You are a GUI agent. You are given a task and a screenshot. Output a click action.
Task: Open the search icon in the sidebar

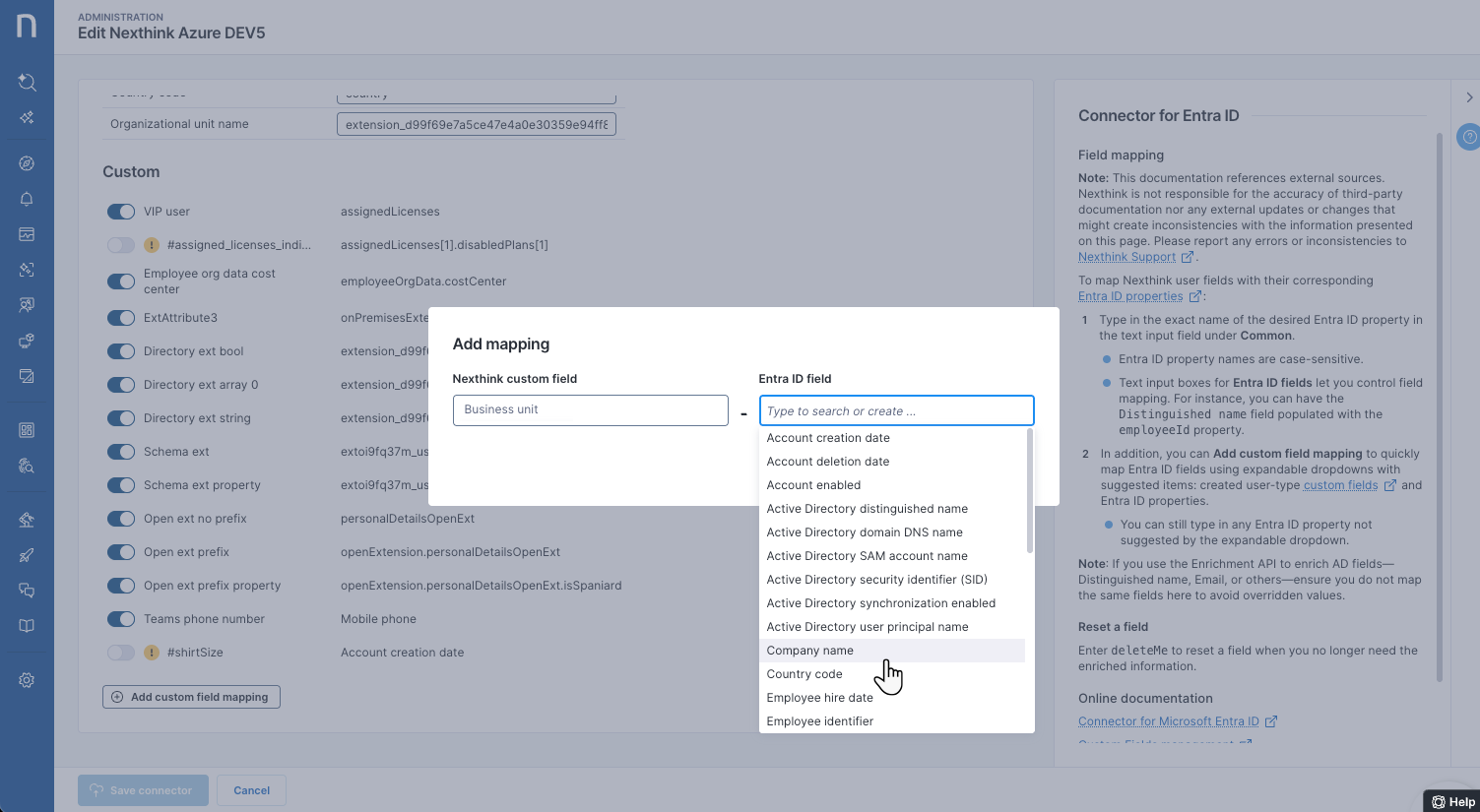coord(27,83)
